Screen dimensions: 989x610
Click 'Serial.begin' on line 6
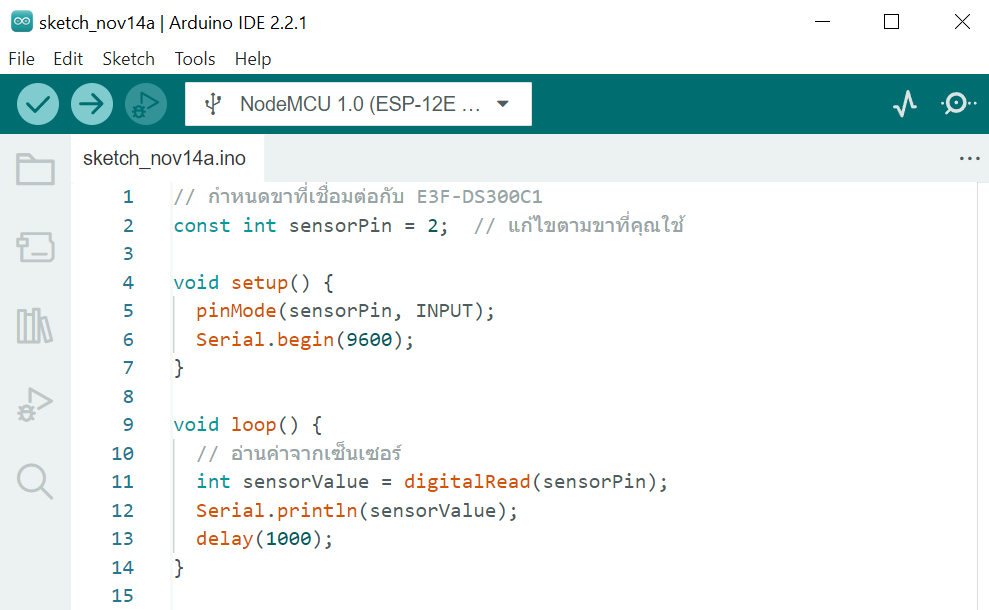(265, 340)
